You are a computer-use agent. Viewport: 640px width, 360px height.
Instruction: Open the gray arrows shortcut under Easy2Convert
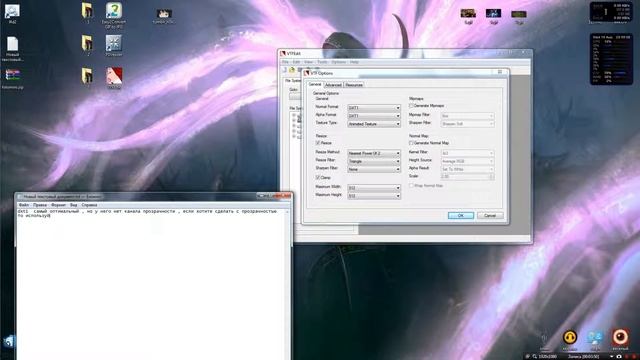[x=113, y=43]
